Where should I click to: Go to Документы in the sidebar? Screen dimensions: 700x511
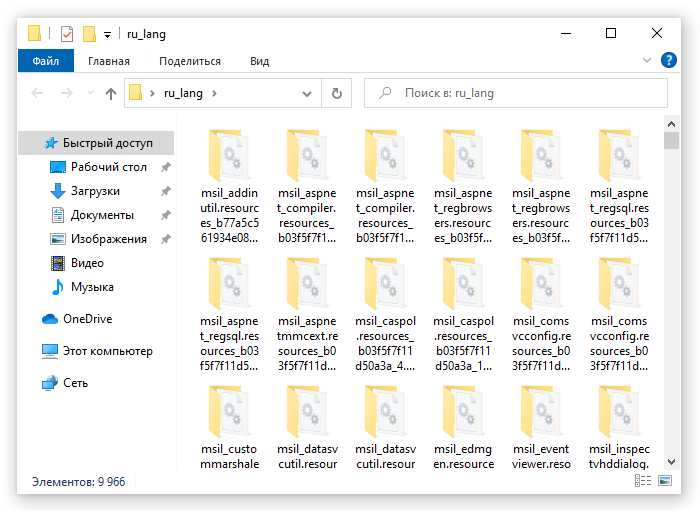102,215
